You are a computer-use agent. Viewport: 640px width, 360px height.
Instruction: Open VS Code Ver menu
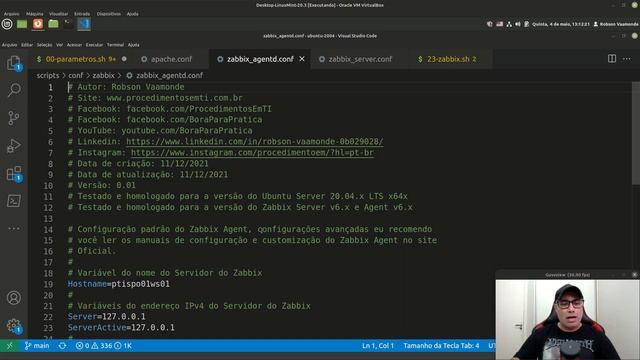click(x=60, y=45)
